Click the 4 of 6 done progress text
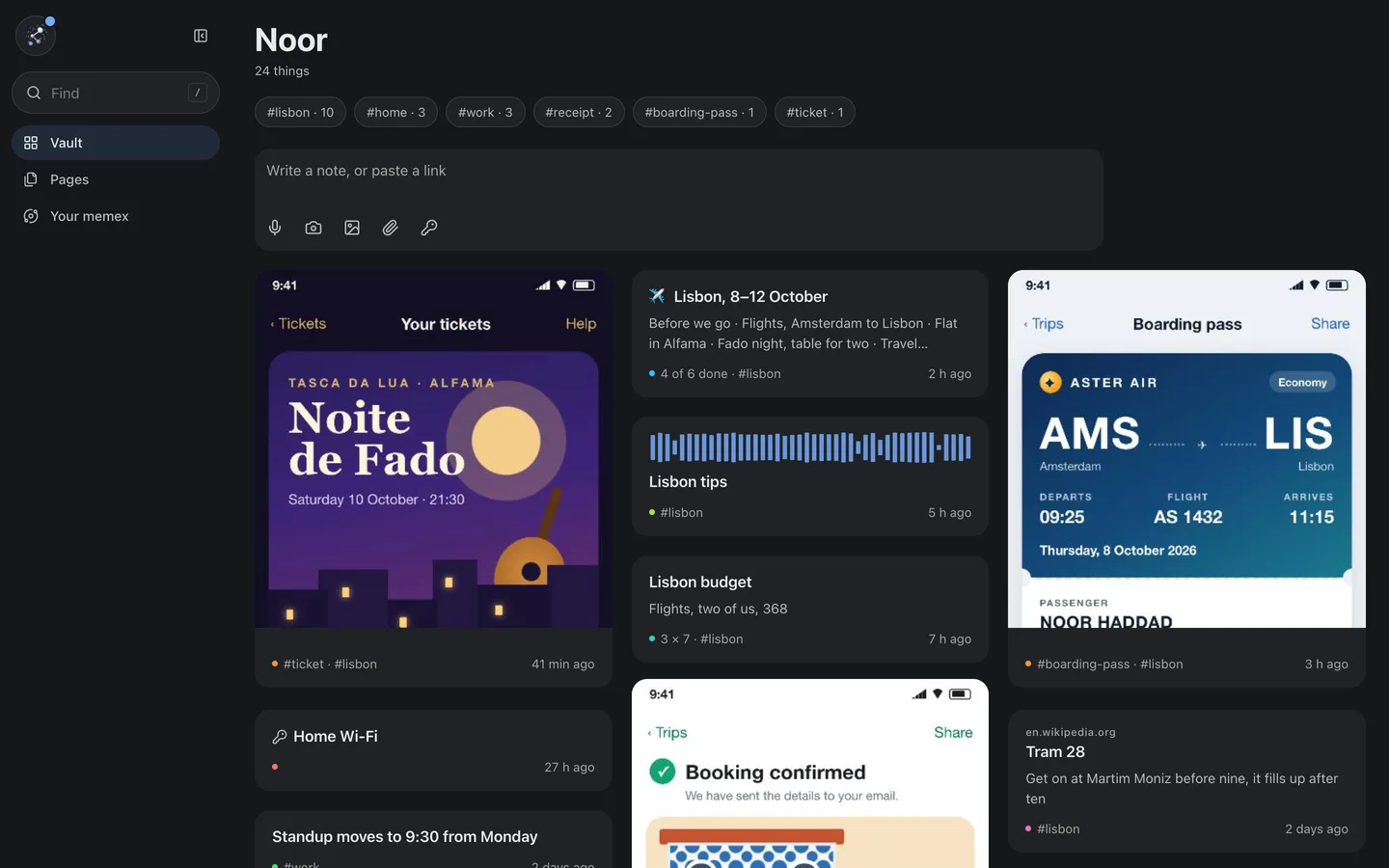This screenshot has width=1389, height=868. (694, 374)
